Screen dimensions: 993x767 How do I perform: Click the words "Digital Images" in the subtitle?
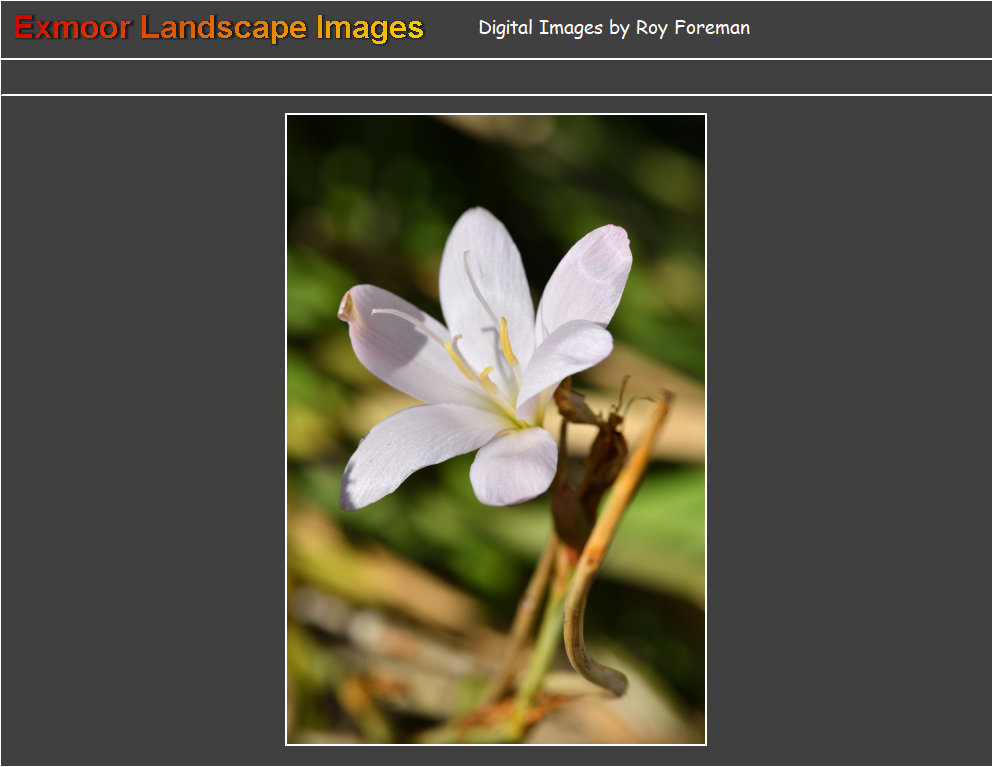540,28
